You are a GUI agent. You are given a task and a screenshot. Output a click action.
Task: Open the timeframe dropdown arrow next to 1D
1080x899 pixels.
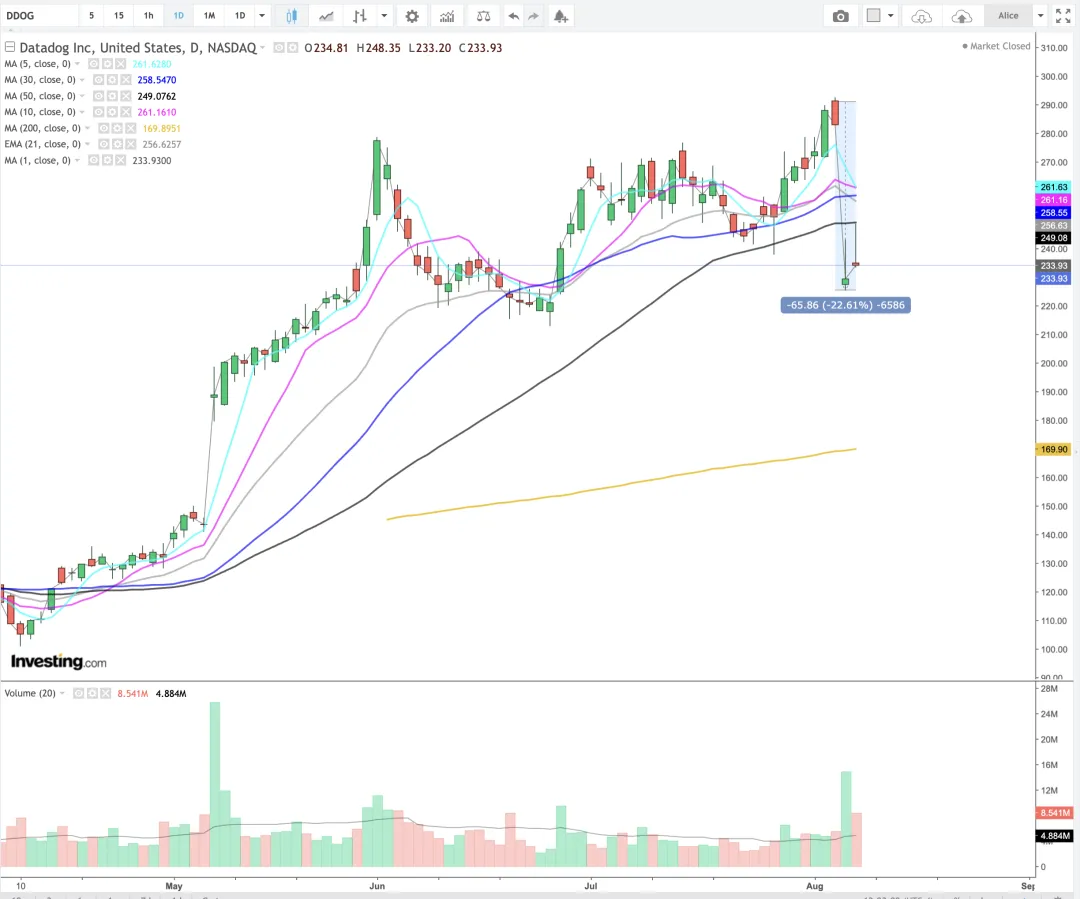point(262,16)
